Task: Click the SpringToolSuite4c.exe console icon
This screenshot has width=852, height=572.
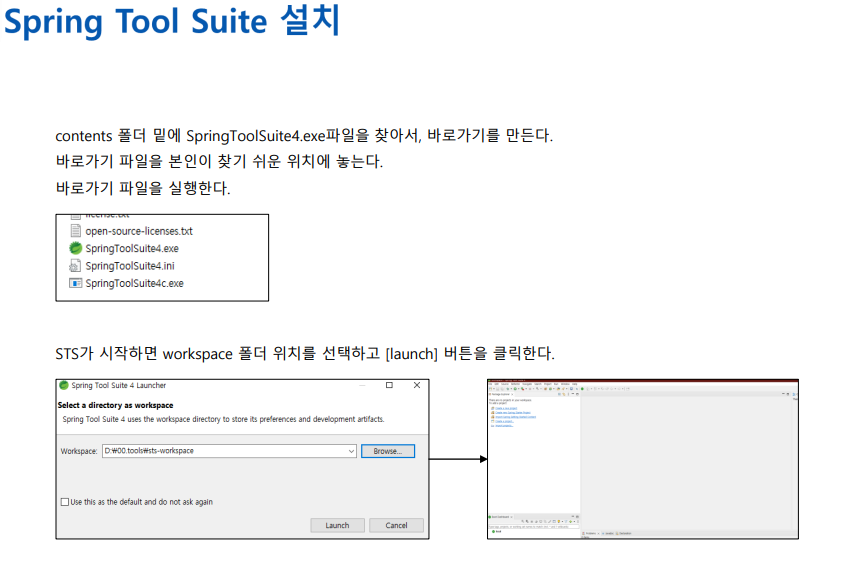Action: click(76, 283)
